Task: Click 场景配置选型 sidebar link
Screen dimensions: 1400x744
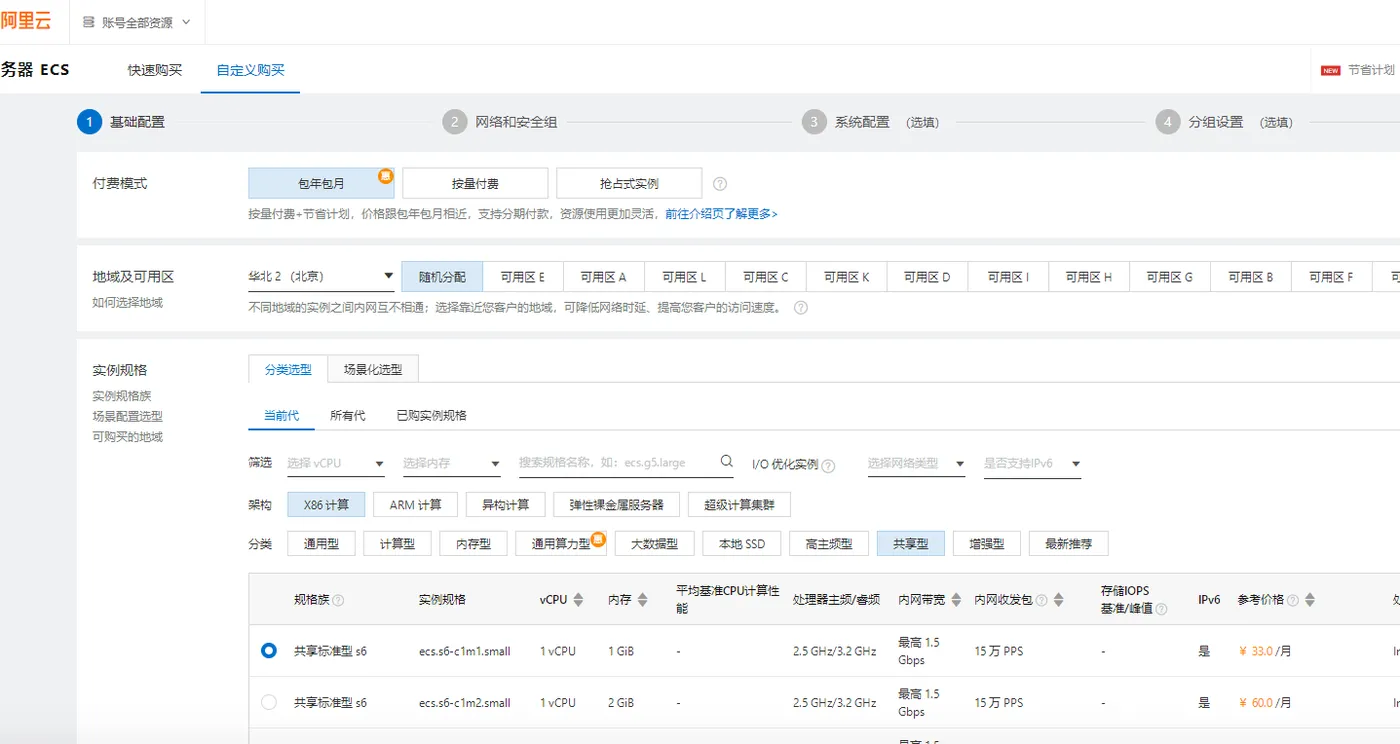Action: click(127, 416)
